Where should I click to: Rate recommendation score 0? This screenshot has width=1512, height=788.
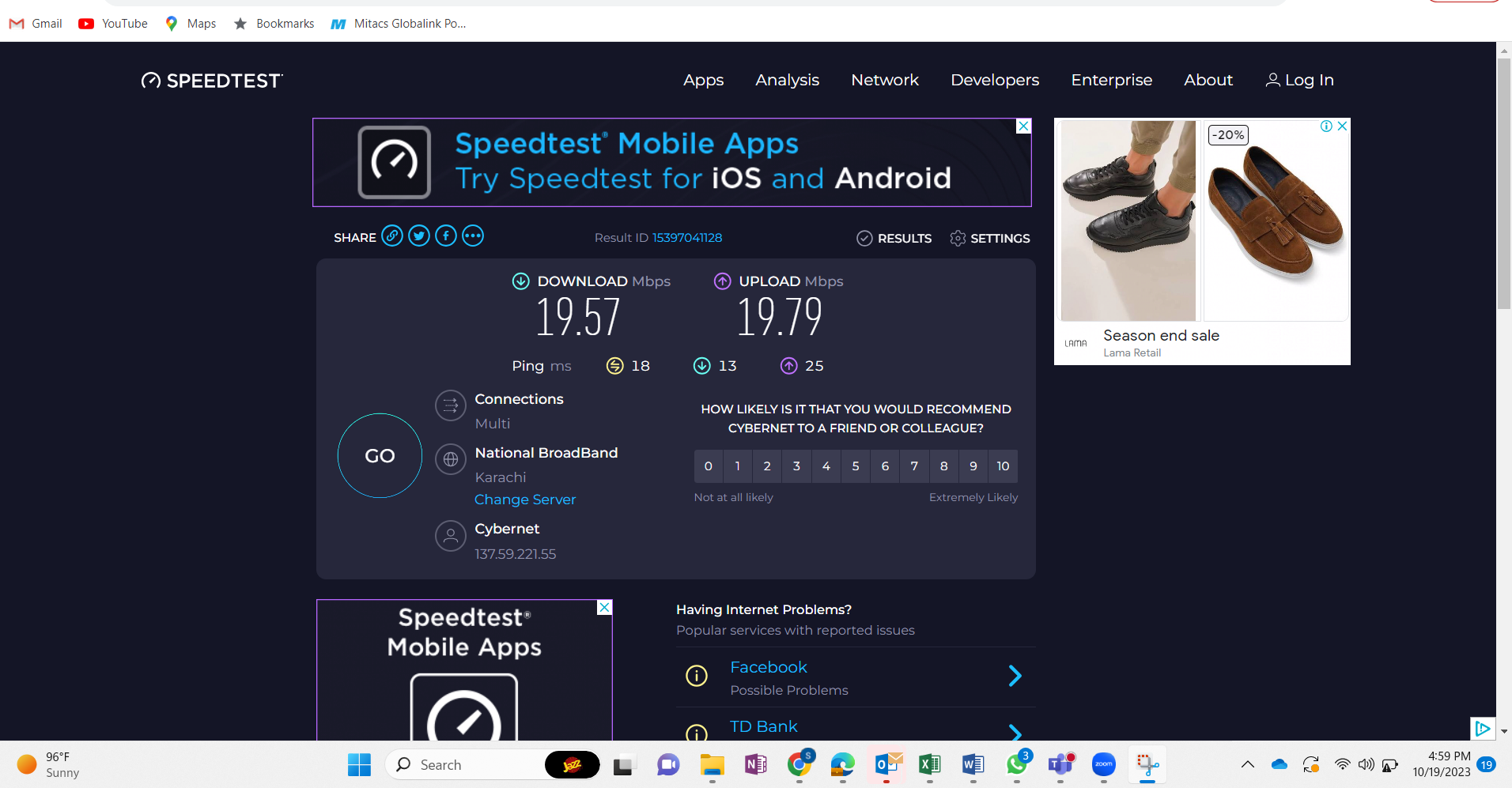[x=709, y=466]
